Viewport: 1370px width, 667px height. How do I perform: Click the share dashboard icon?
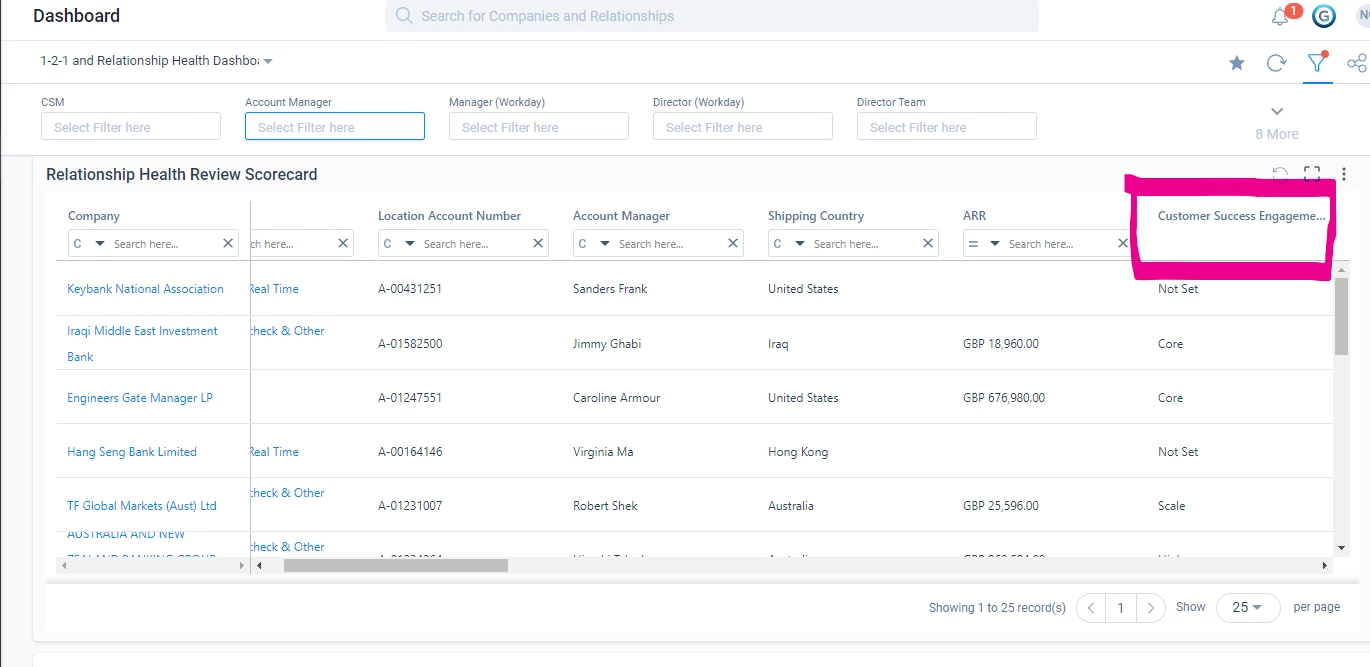tap(1357, 63)
